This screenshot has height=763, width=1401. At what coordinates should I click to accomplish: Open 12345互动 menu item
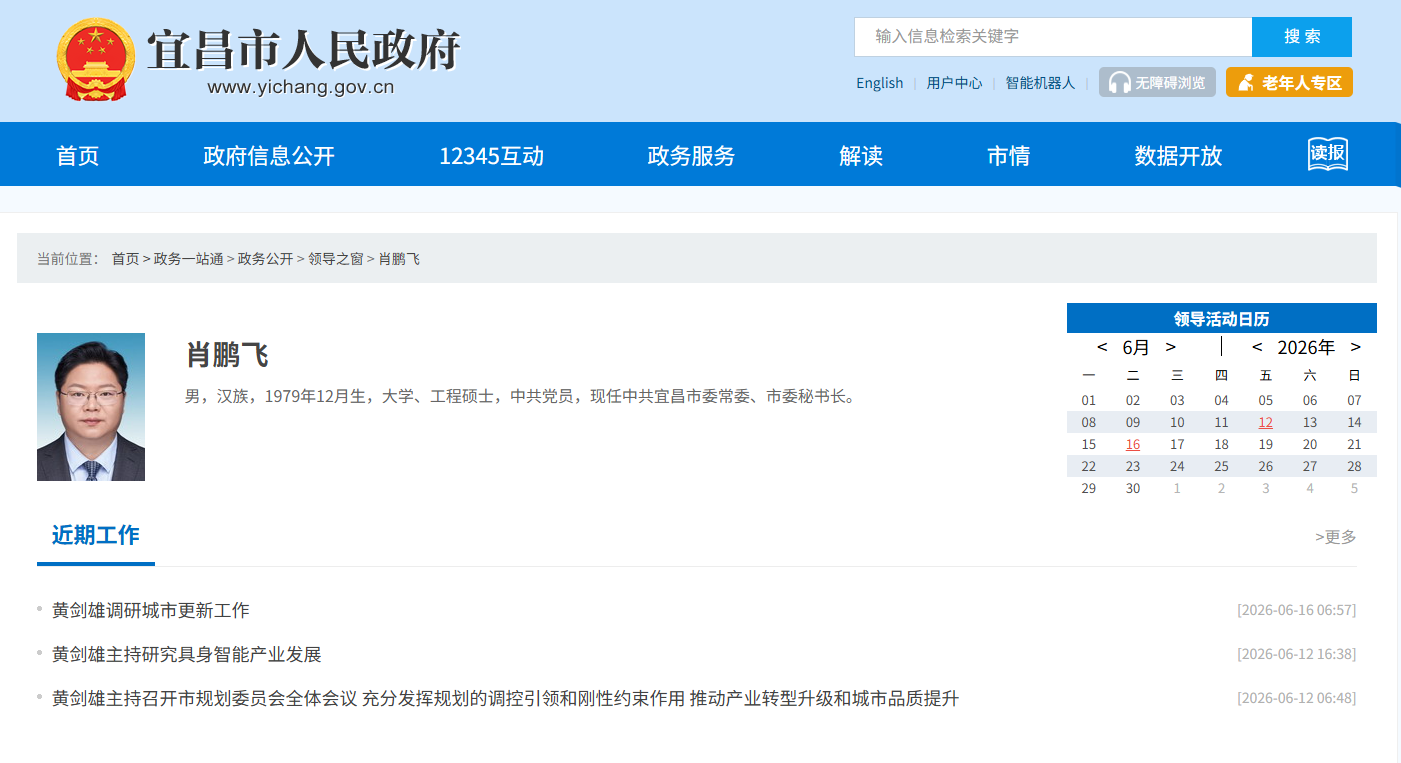pos(491,156)
